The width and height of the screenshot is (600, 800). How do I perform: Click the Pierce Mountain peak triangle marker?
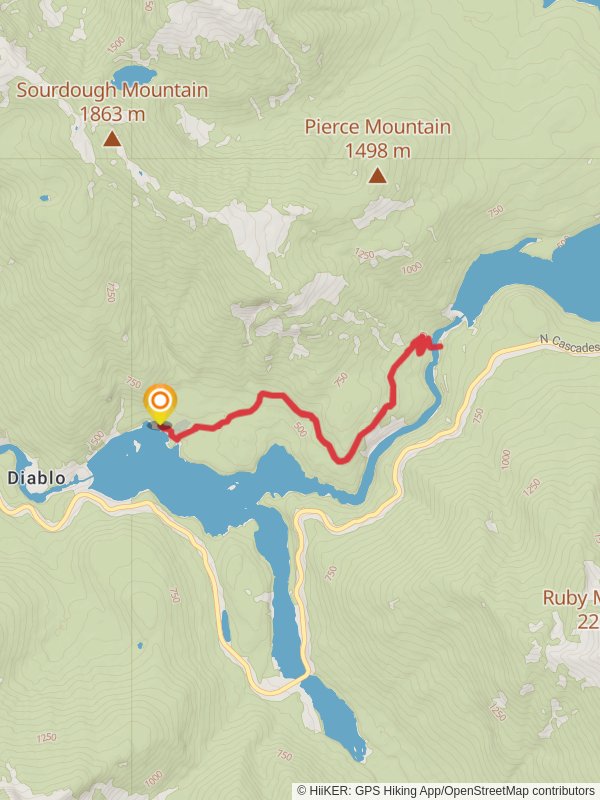point(377,176)
